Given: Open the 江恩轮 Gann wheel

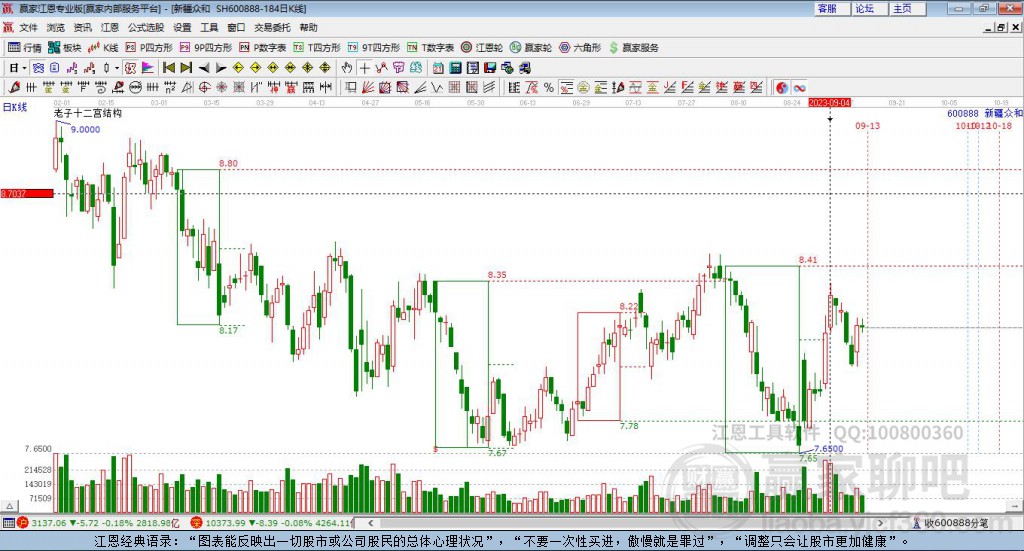Looking at the screenshot, I should coord(482,48).
